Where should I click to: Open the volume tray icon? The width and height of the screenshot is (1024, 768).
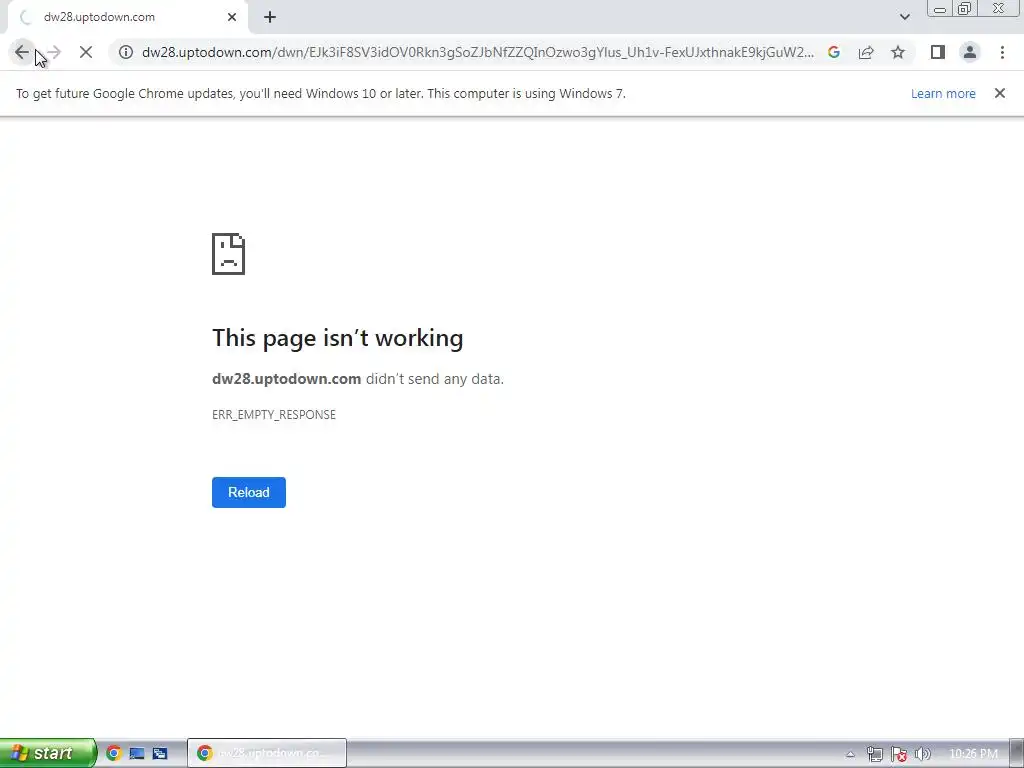coord(923,754)
